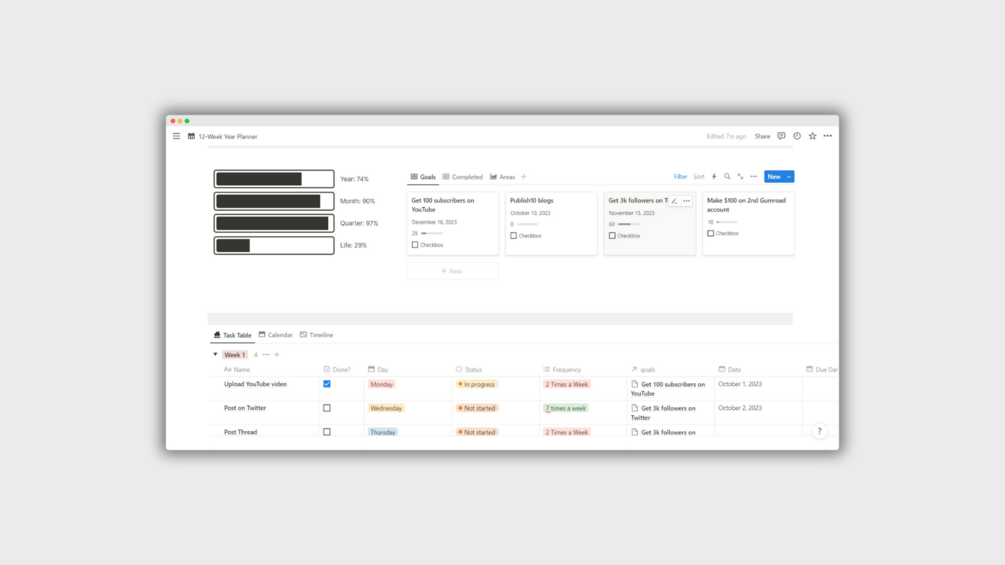
Task: Tick Checkbox on Make $100 Gumroad card
Action: (710, 233)
